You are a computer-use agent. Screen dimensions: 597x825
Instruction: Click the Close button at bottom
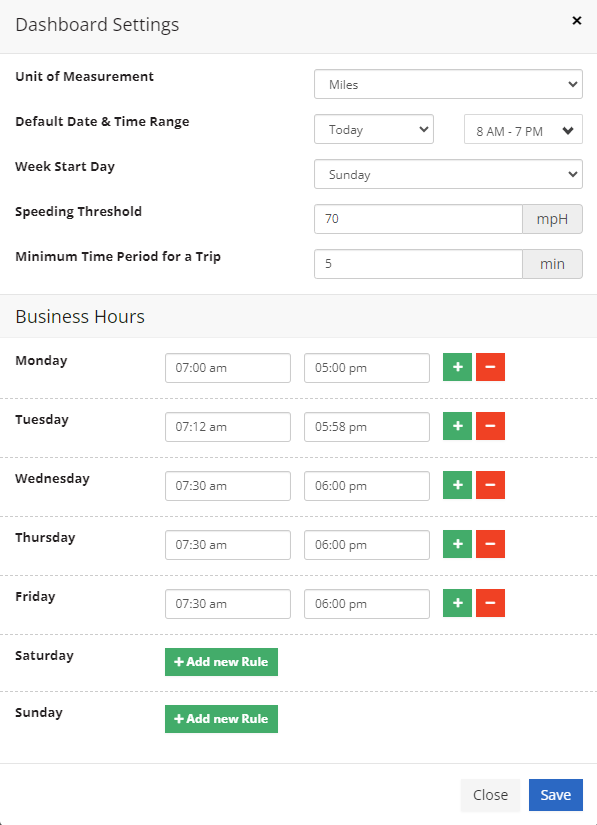pos(490,794)
